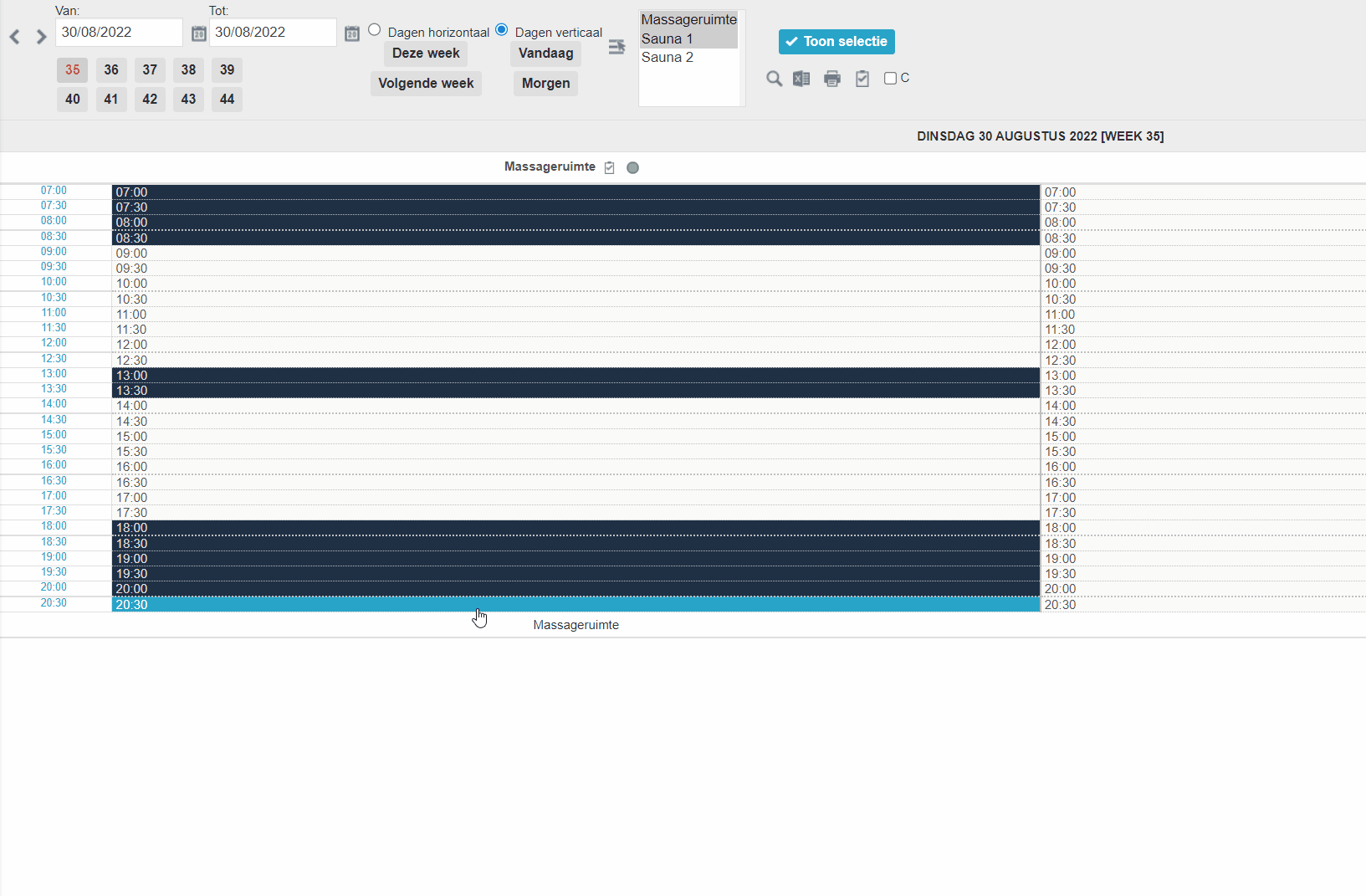This screenshot has height=896, width=1366.
Task: Click the blocked 13:00 time slot
Action: (x=576, y=376)
